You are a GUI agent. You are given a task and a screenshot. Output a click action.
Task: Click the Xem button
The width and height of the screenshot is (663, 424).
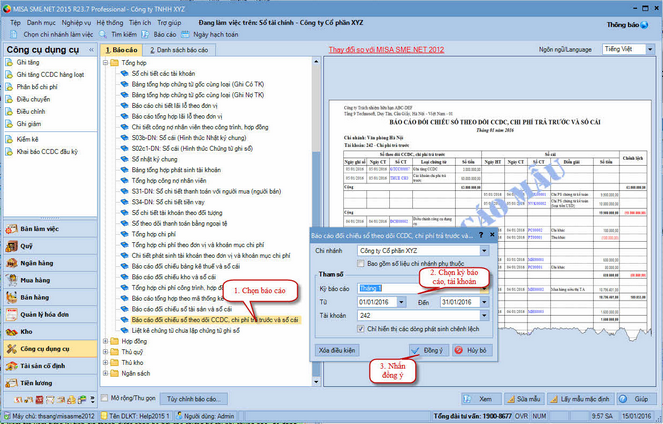tap(481, 399)
